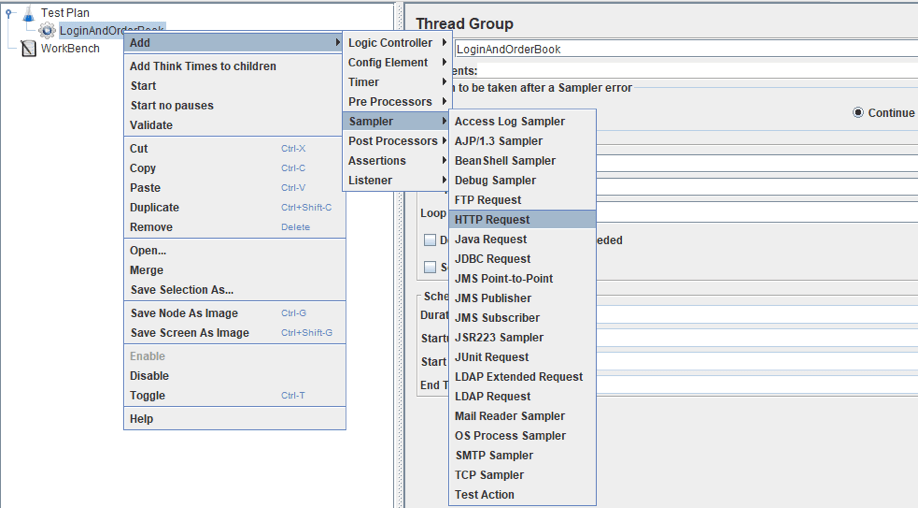Click Paste in the context menu

pos(234,188)
